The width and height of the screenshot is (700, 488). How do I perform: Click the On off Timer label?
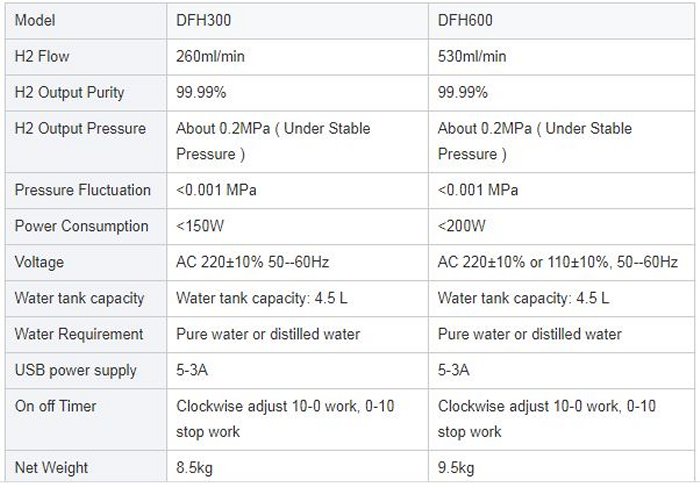point(56,406)
